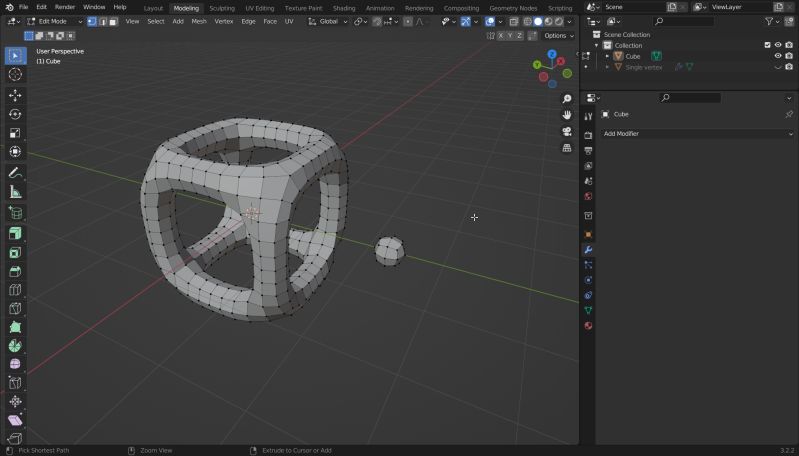Disable Cube render camera icon

[x=789, y=56]
